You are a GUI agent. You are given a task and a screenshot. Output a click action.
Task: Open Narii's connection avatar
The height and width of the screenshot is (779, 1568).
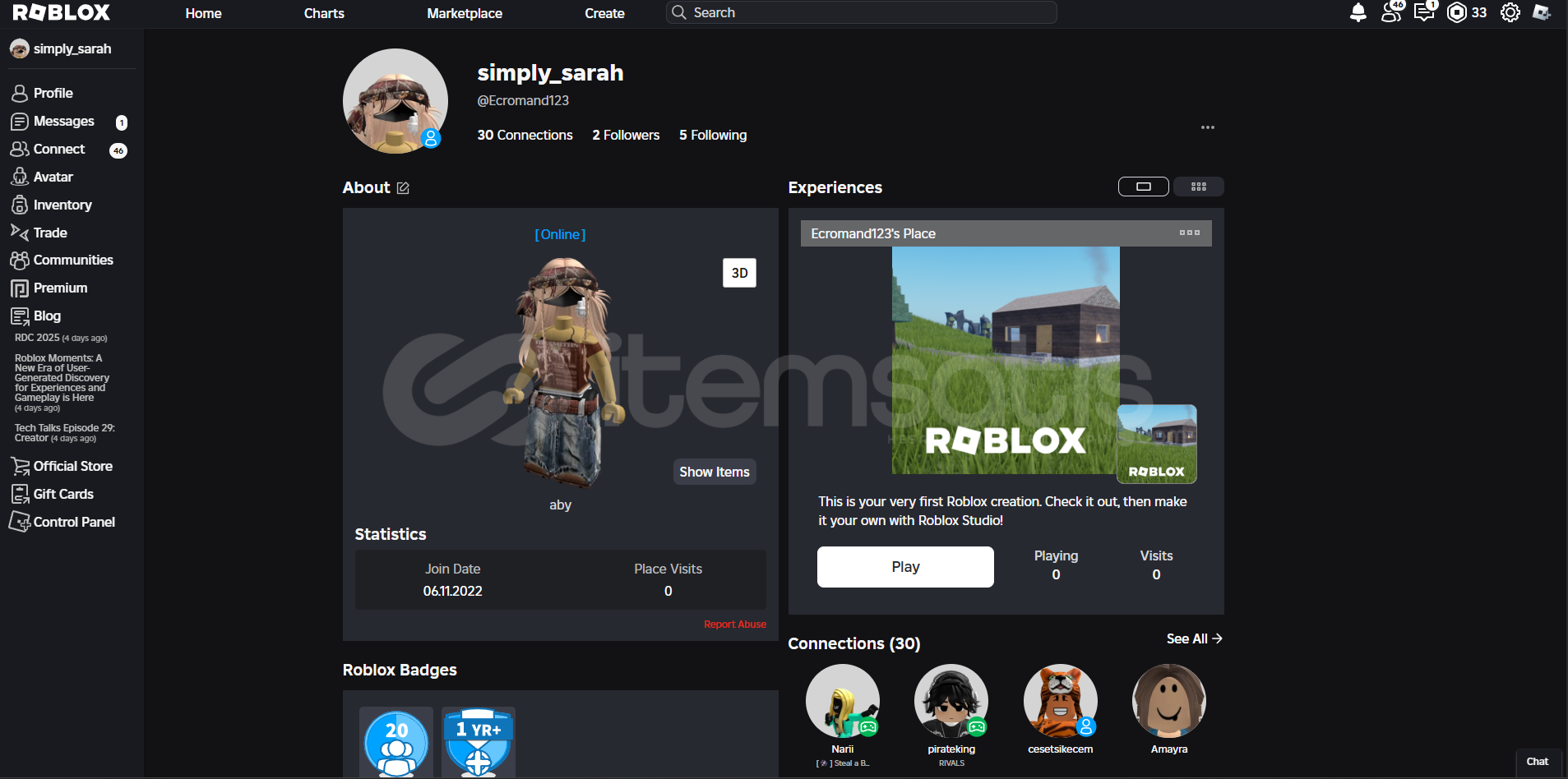click(x=843, y=701)
